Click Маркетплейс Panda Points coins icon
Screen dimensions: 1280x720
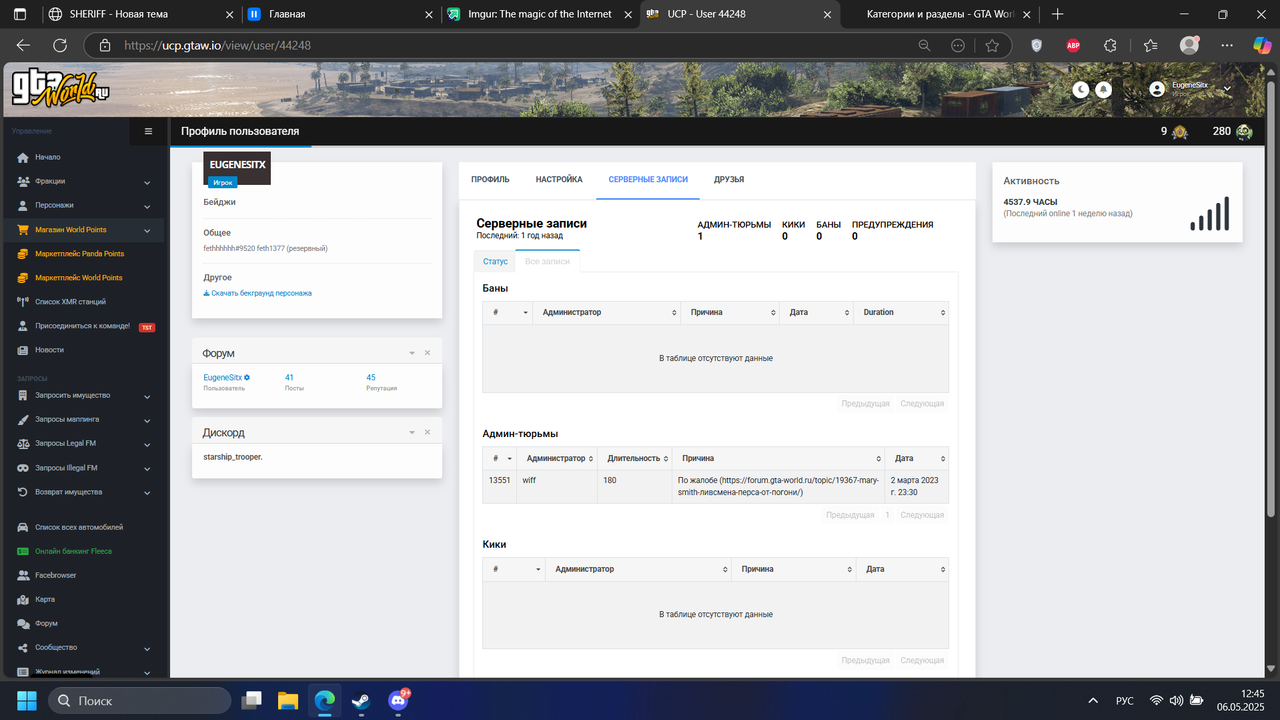(x=23, y=253)
